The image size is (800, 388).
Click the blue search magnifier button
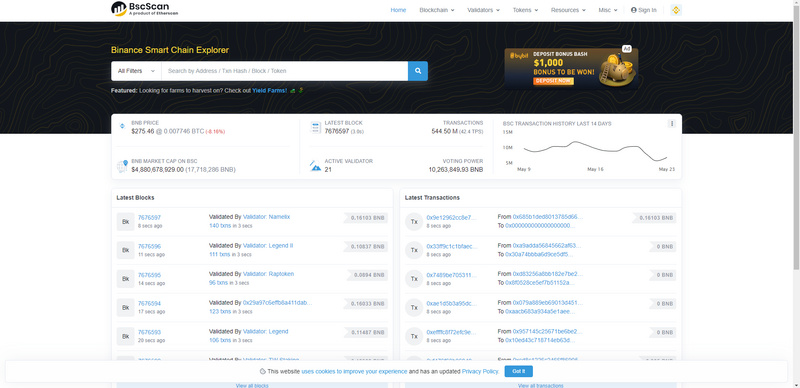pyautogui.click(x=418, y=71)
